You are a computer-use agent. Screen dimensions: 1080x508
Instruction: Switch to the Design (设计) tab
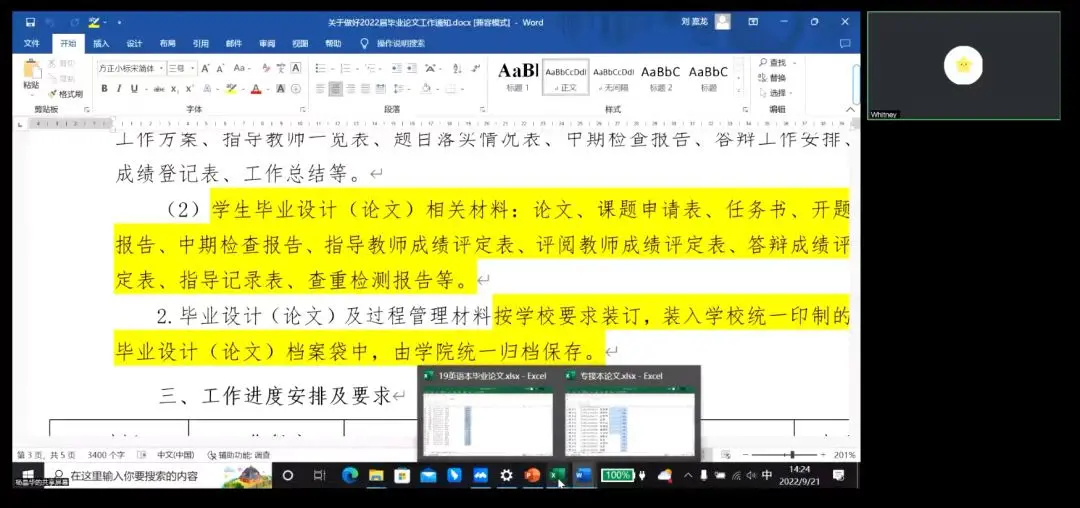pyautogui.click(x=134, y=43)
